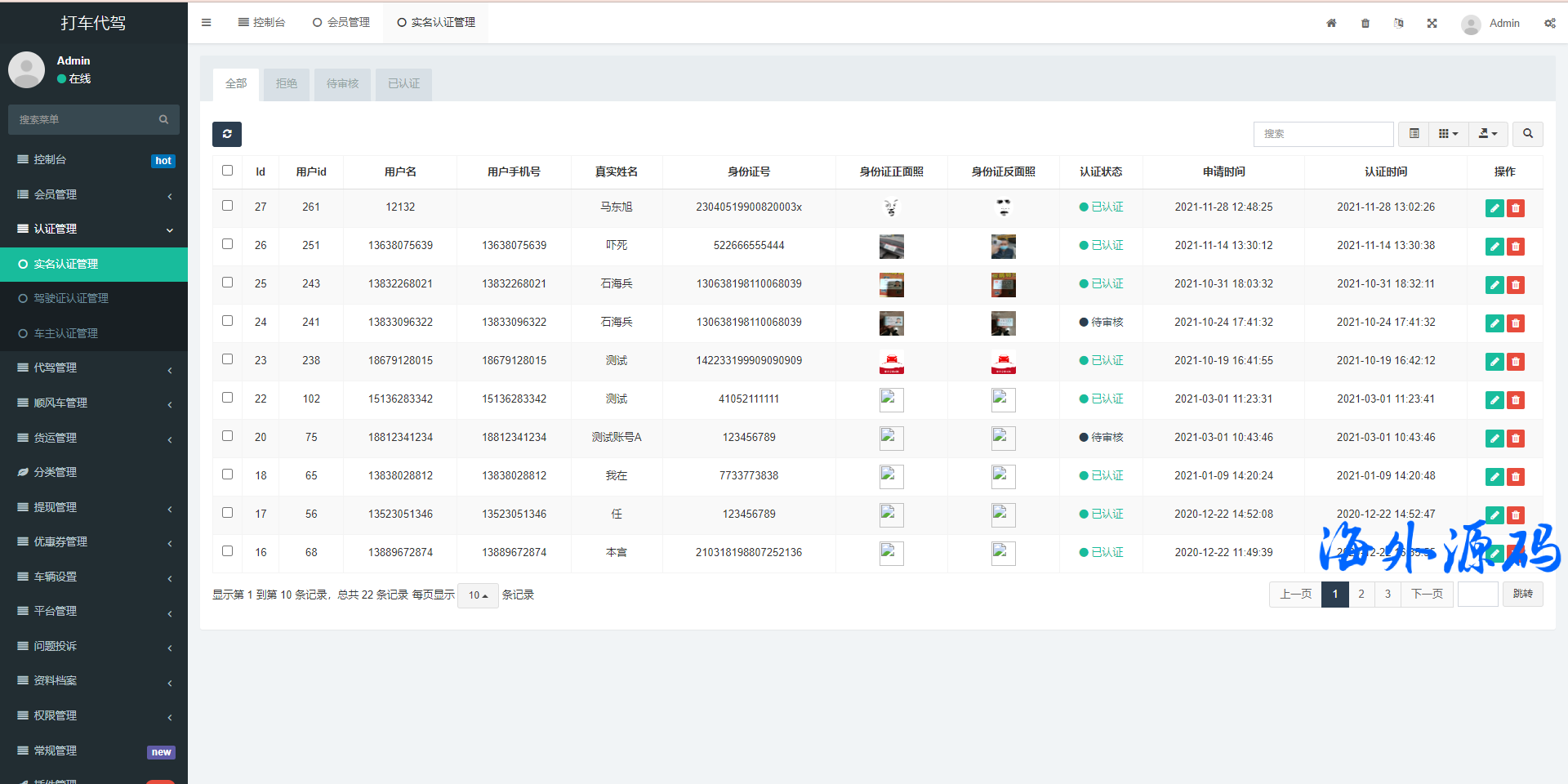Click the edit pencil for row Id 27
The image size is (1568, 784).
pos(1494,208)
